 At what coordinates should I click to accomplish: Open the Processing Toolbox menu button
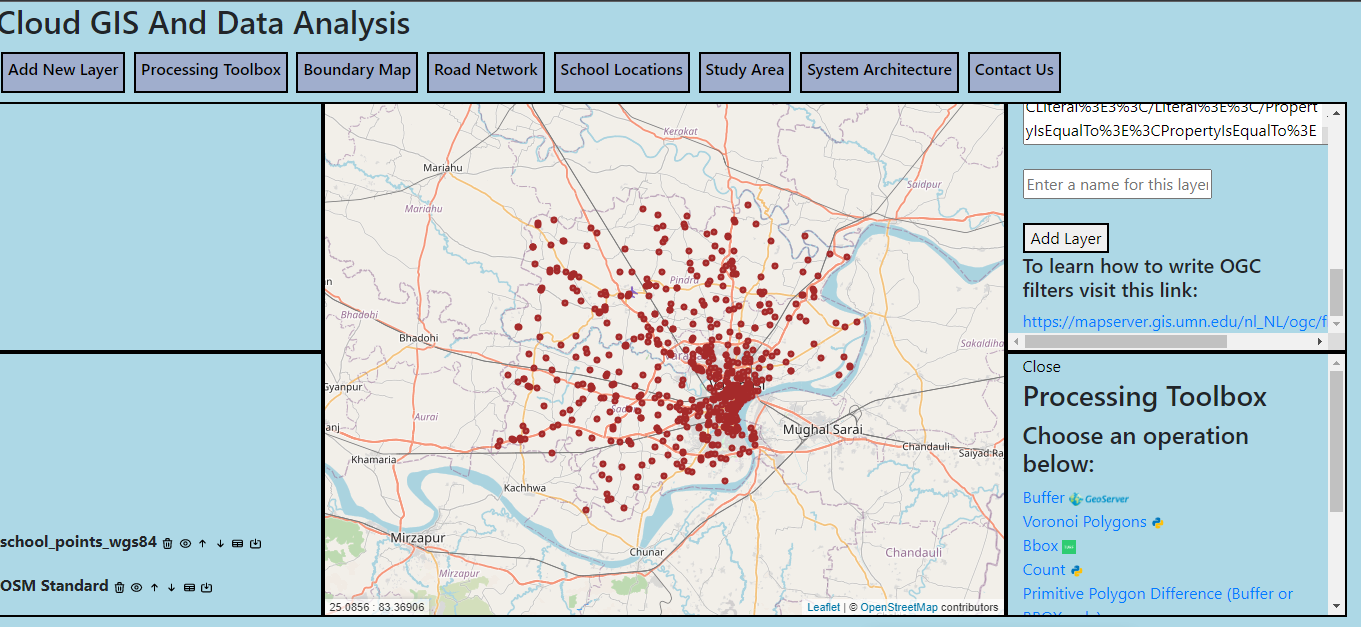(211, 71)
